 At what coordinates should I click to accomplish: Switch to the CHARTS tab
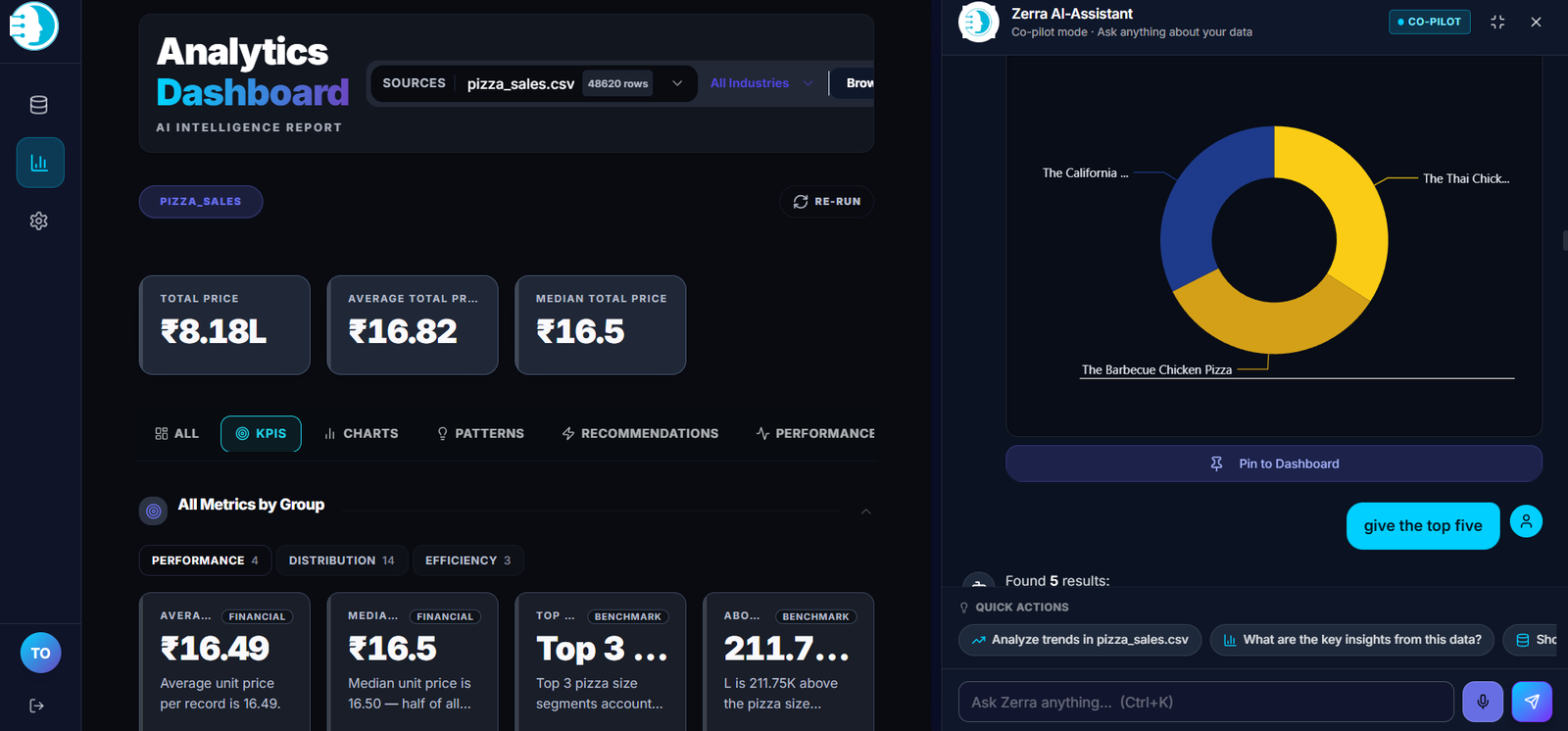361,433
